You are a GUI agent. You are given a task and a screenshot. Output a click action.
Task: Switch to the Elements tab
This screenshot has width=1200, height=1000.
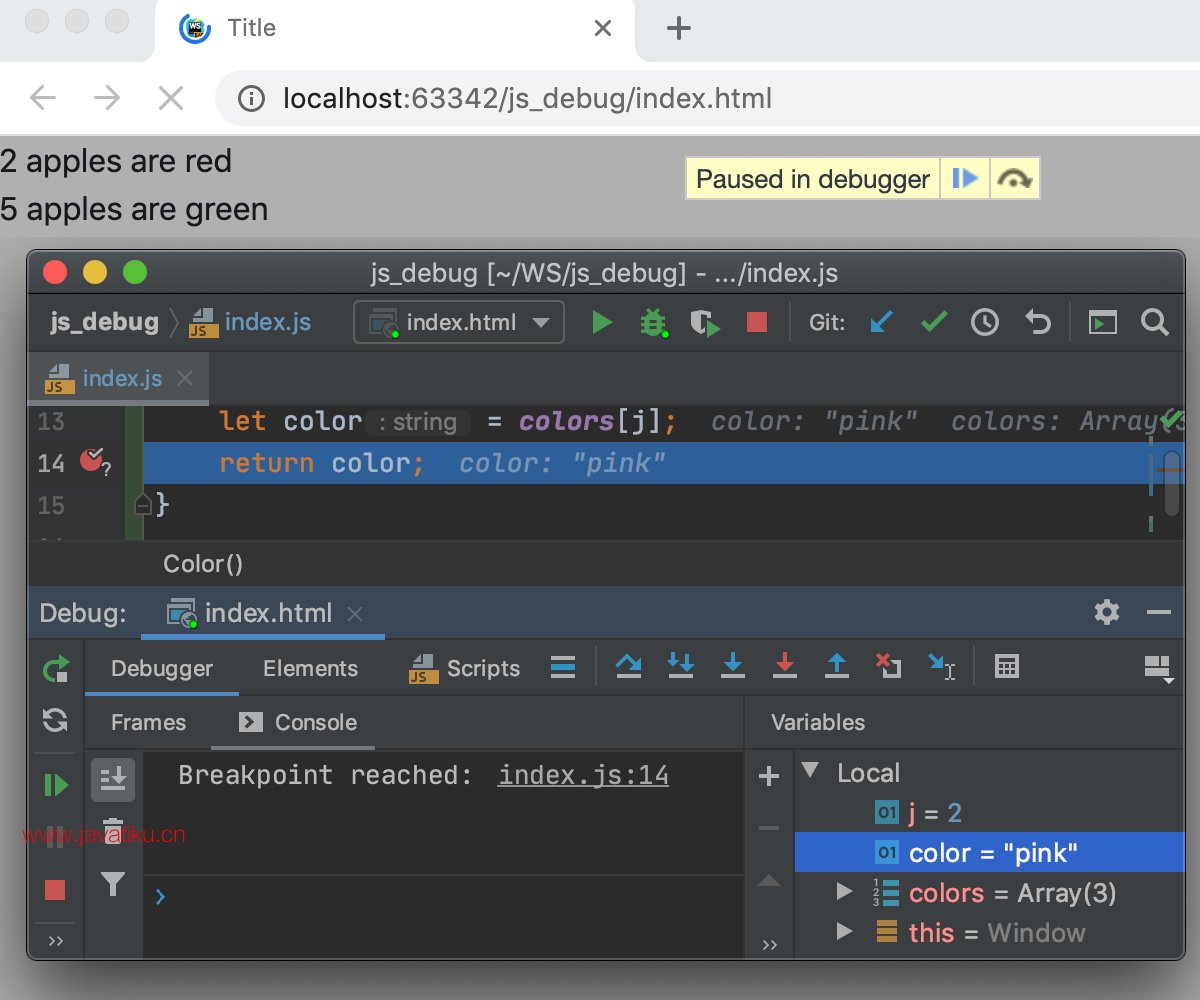pos(310,669)
